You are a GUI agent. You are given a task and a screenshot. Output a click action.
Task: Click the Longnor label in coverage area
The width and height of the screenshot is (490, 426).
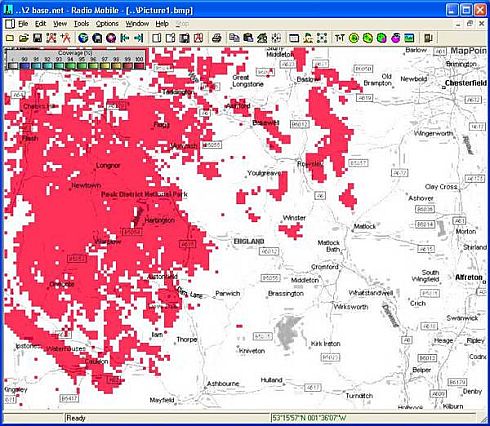[x=108, y=165]
